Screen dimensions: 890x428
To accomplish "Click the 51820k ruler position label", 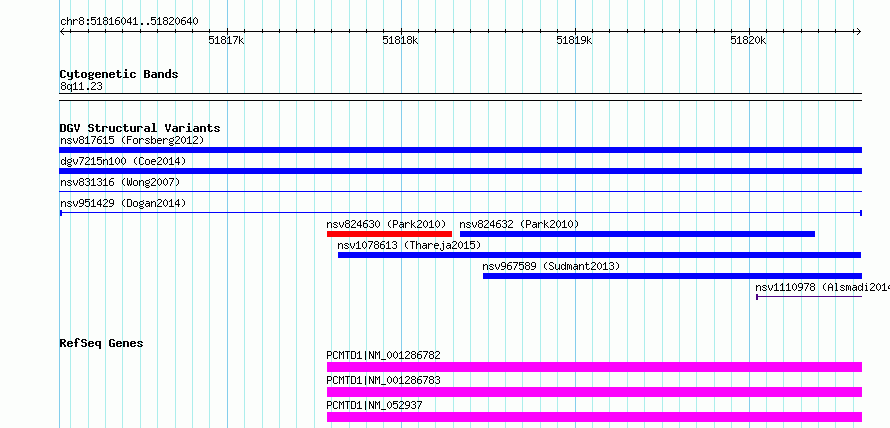I will pos(749,40).
